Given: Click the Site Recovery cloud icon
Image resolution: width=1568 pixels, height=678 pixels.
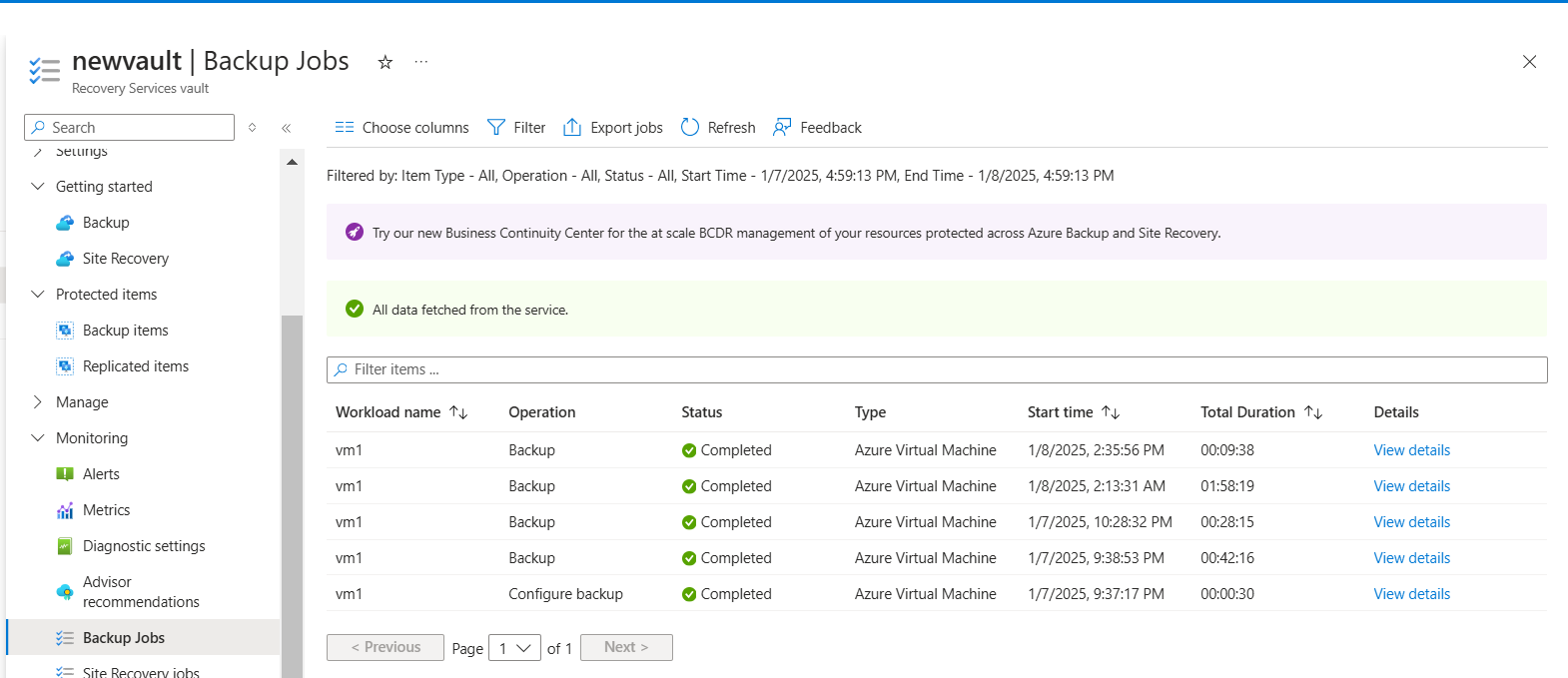Looking at the screenshot, I should [x=65, y=259].
